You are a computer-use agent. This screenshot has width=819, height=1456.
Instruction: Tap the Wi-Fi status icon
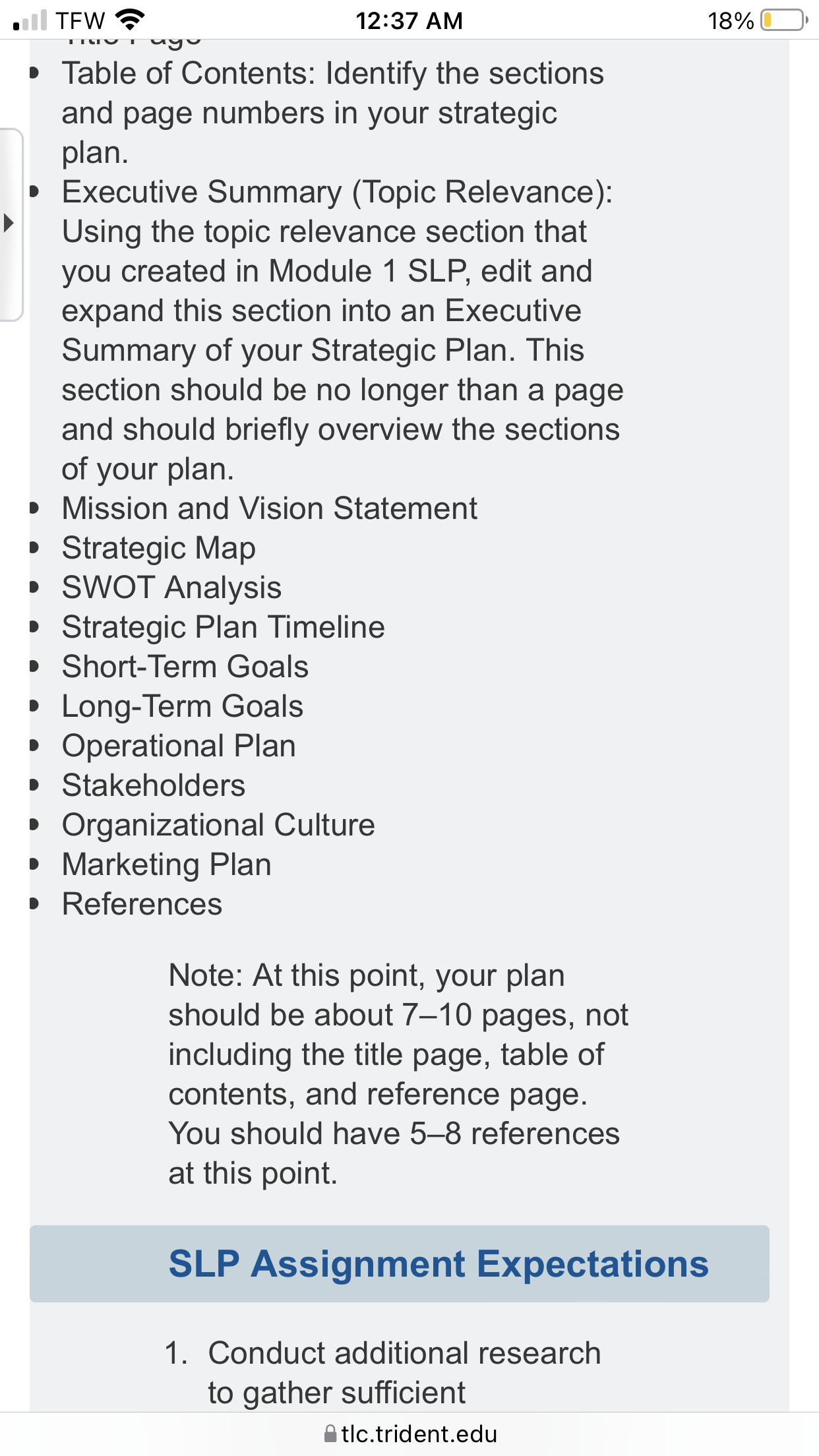[x=130, y=20]
